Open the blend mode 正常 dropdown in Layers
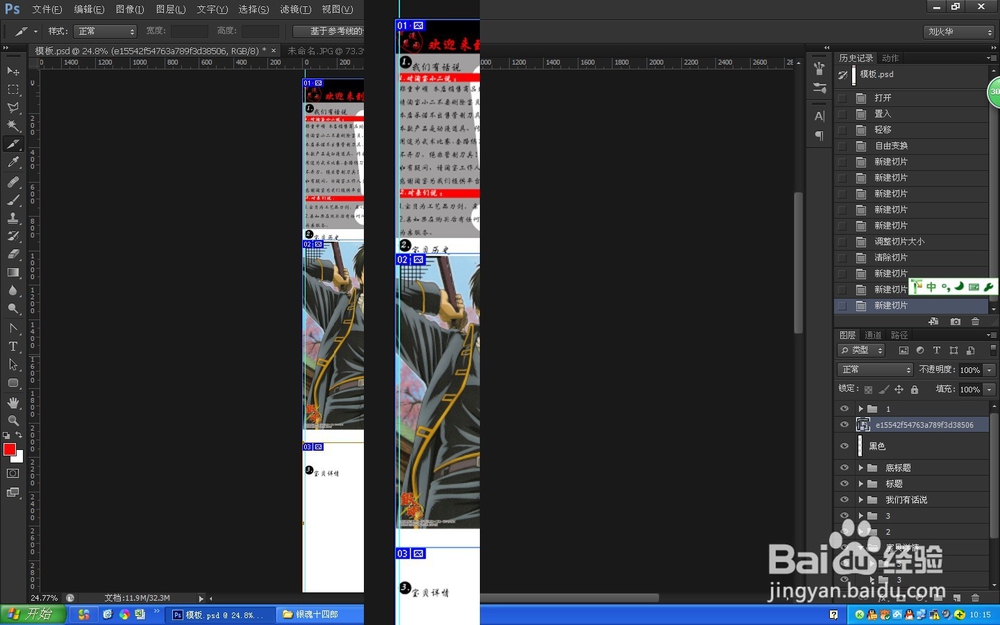This screenshot has width=1000, height=625. (x=875, y=369)
